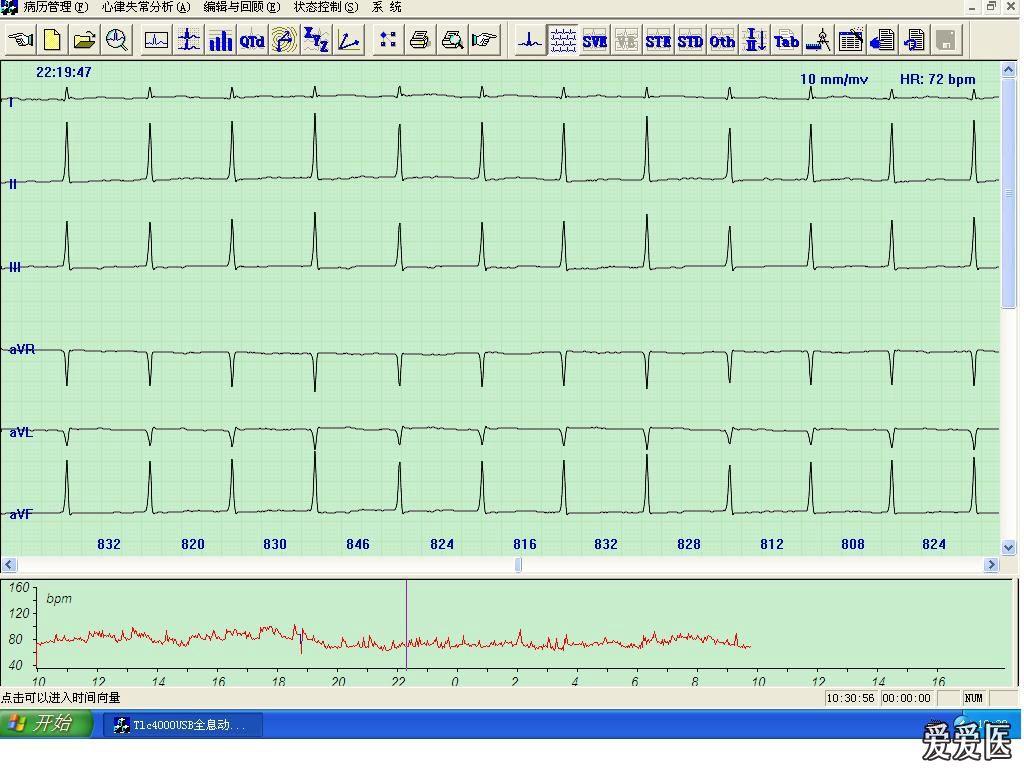Image resolution: width=1024 pixels, height=768 pixels.
Task: Click the scroll down arrow of ECG panel
Action: click(x=1008, y=547)
